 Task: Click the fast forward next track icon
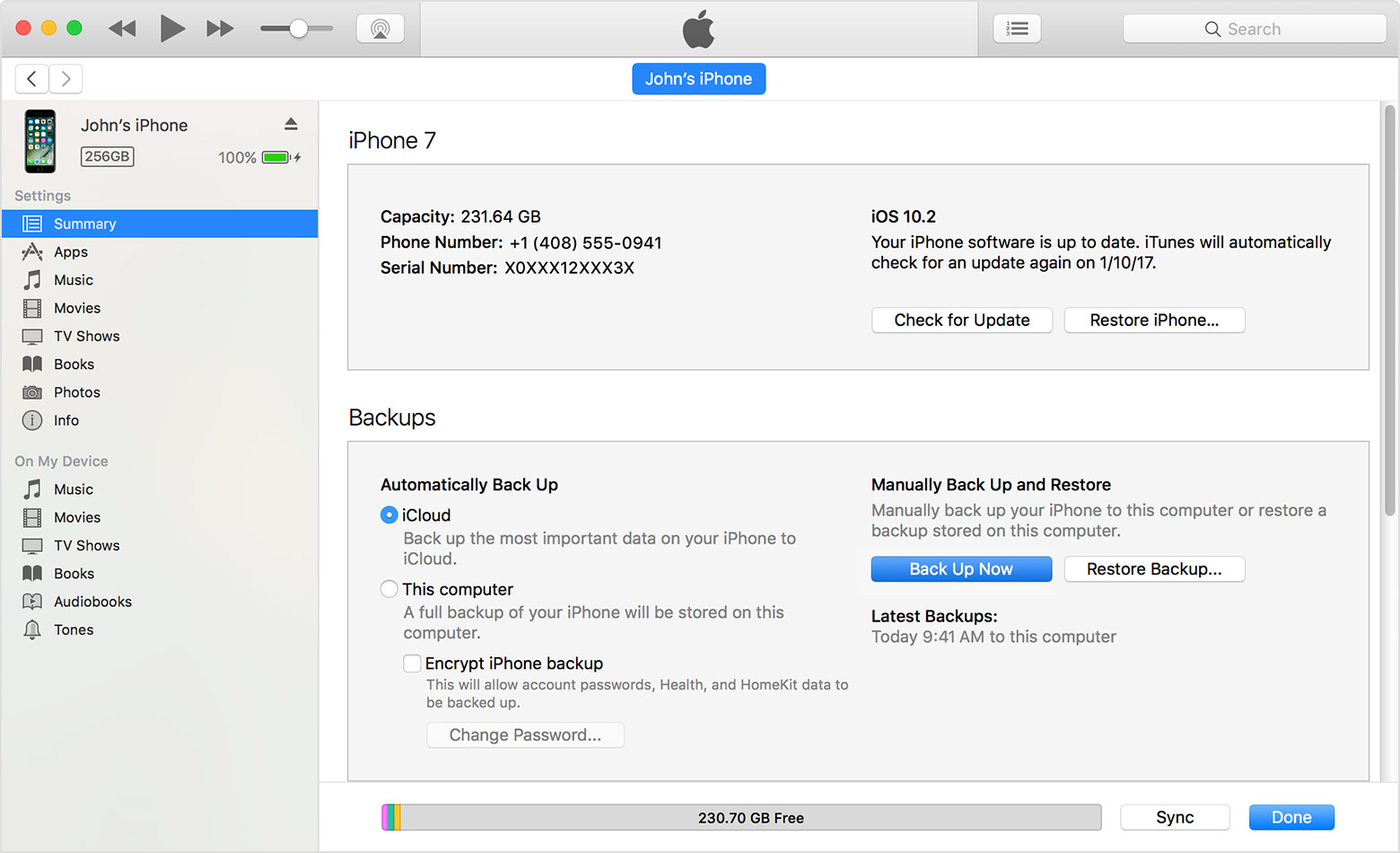coord(220,29)
